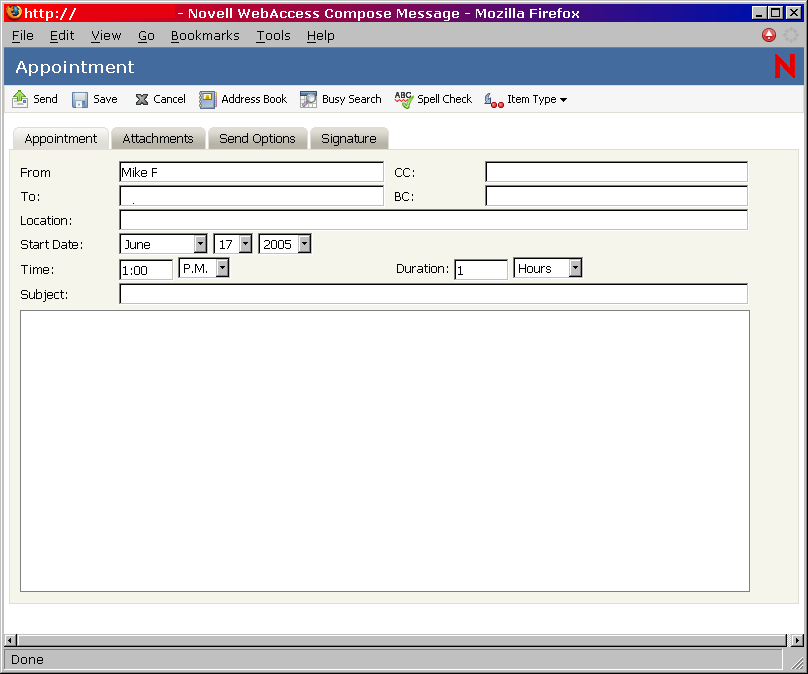Image resolution: width=808 pixels, height=674 pixels.
Task: Click the Busy Search label
Action: click(x=351, y=99)
